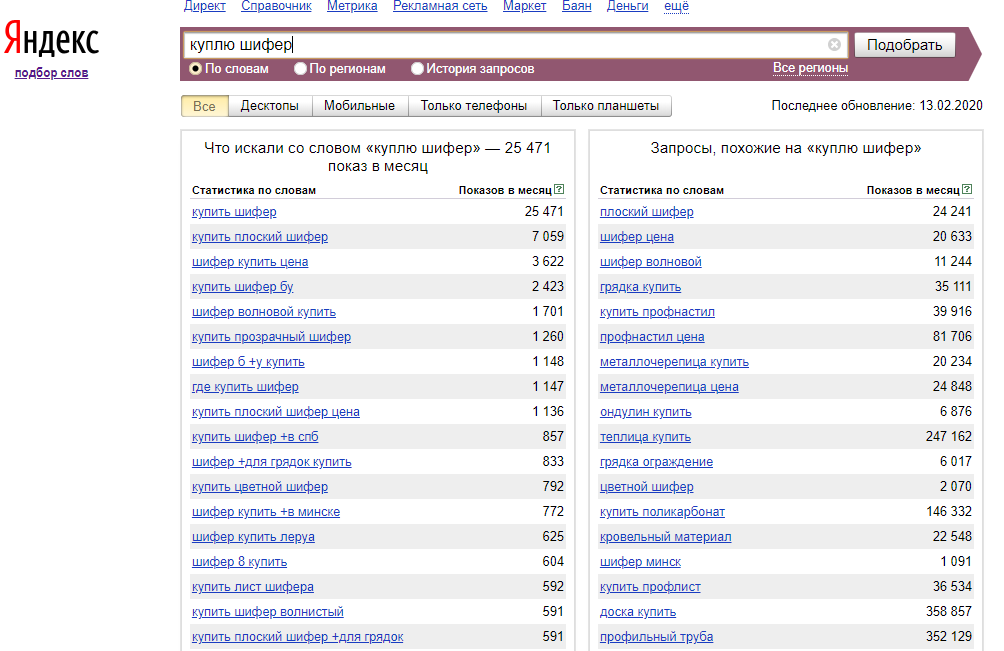The width and height of the screenshot is (1004, 651).
Task: Open the 'Директ' link in top navigation
Action: click(x=204, y=6)
